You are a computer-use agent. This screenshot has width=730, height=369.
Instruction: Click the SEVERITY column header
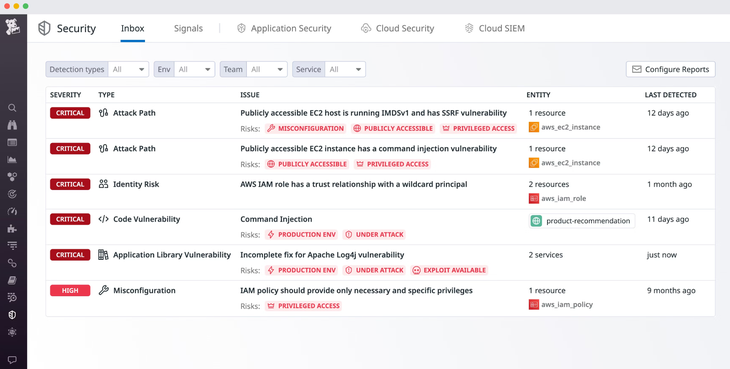click(x=66, y=95)
